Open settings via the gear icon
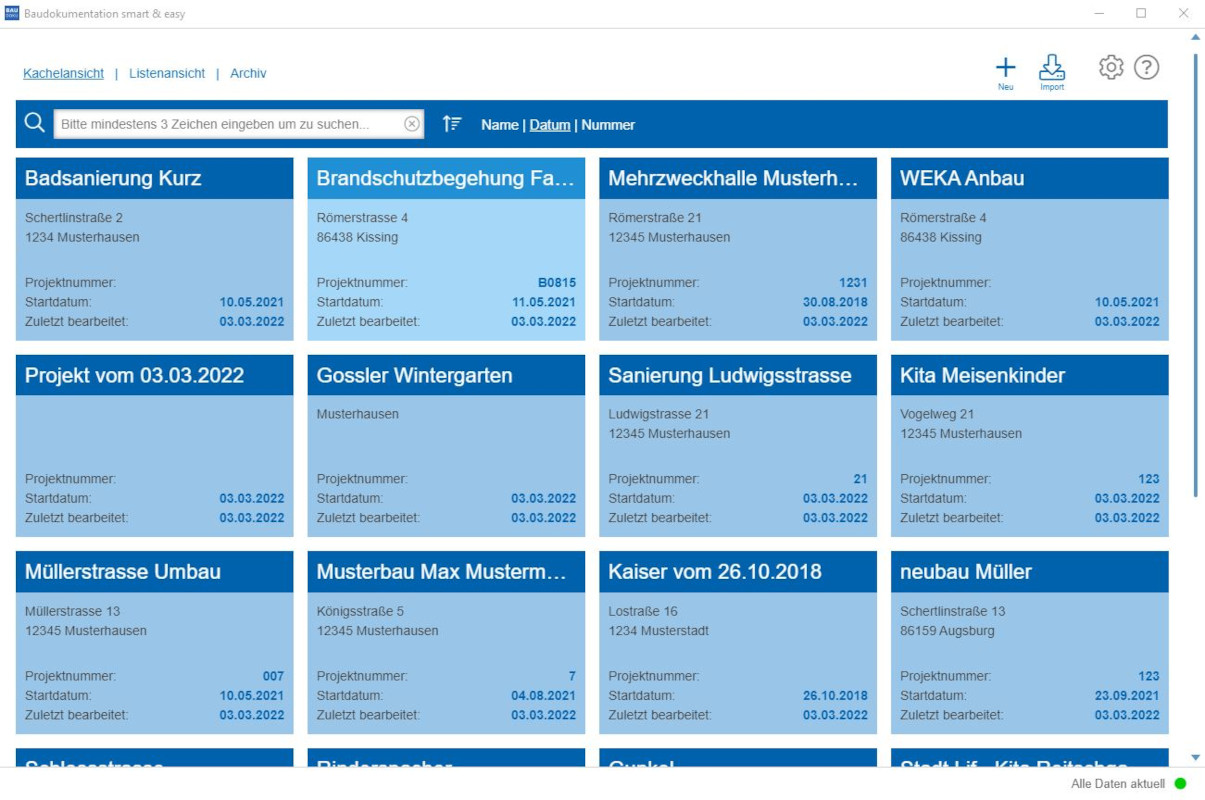 [1111, 67]
